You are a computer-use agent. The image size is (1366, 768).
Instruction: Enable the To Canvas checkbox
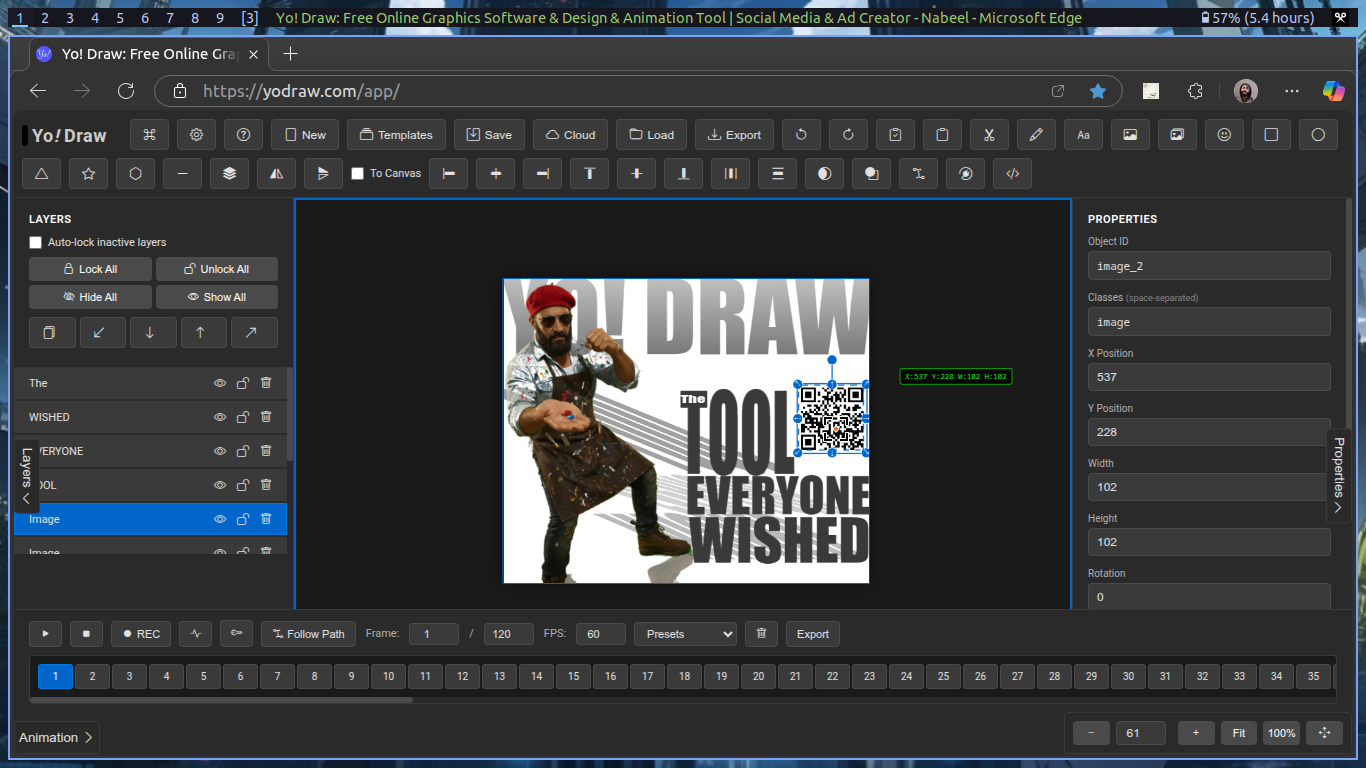[x=357, y=172]
